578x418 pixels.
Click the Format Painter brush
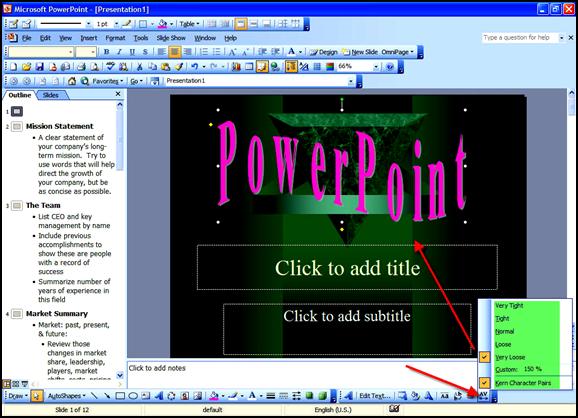(x=179, y=67)
